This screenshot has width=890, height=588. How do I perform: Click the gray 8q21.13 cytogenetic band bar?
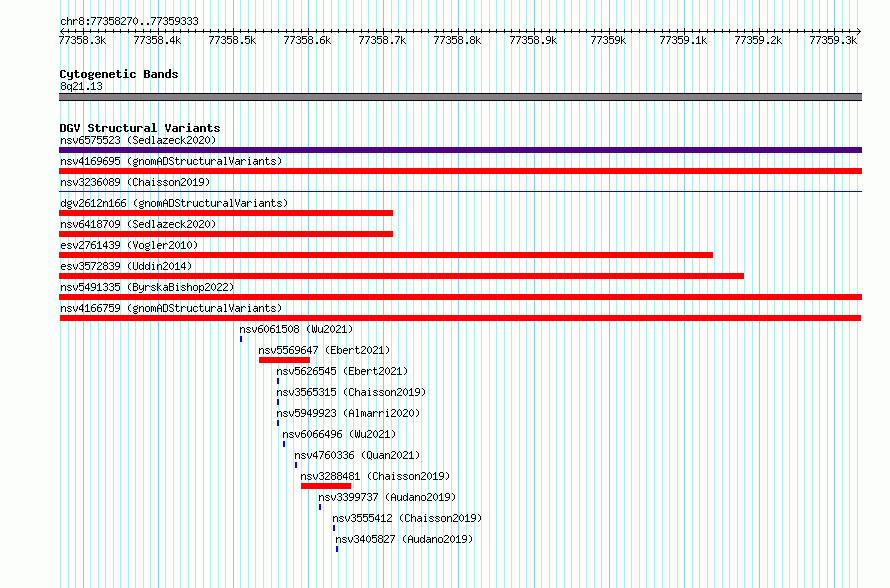[460, 97]
